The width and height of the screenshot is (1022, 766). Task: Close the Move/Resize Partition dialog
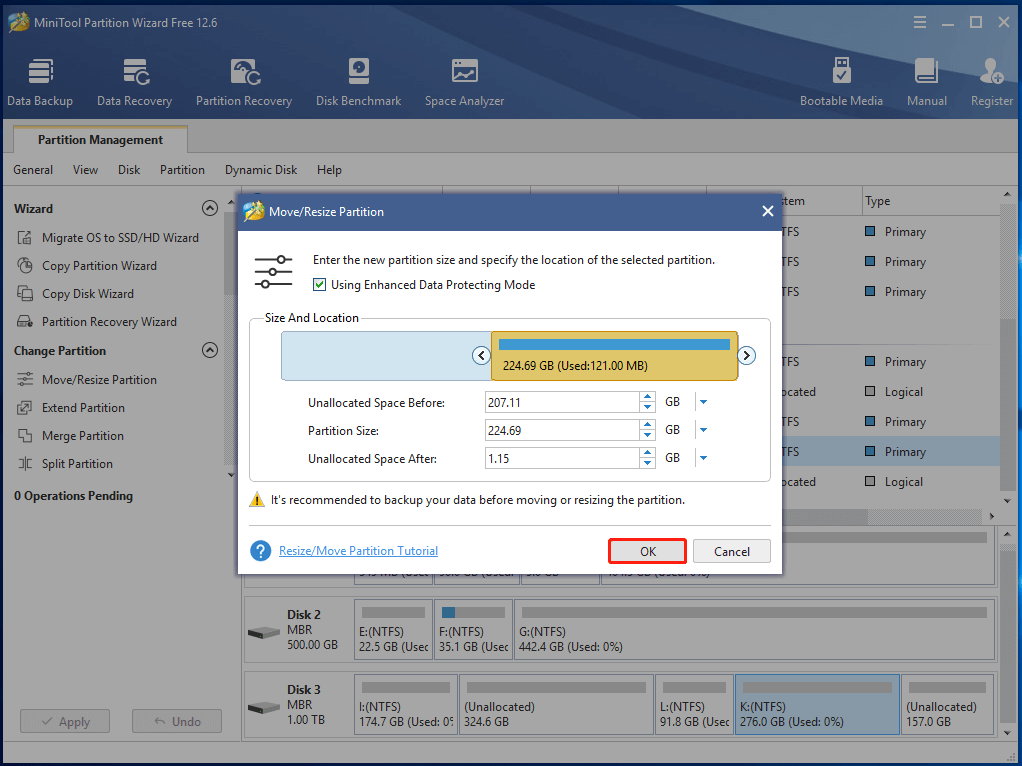768,211
